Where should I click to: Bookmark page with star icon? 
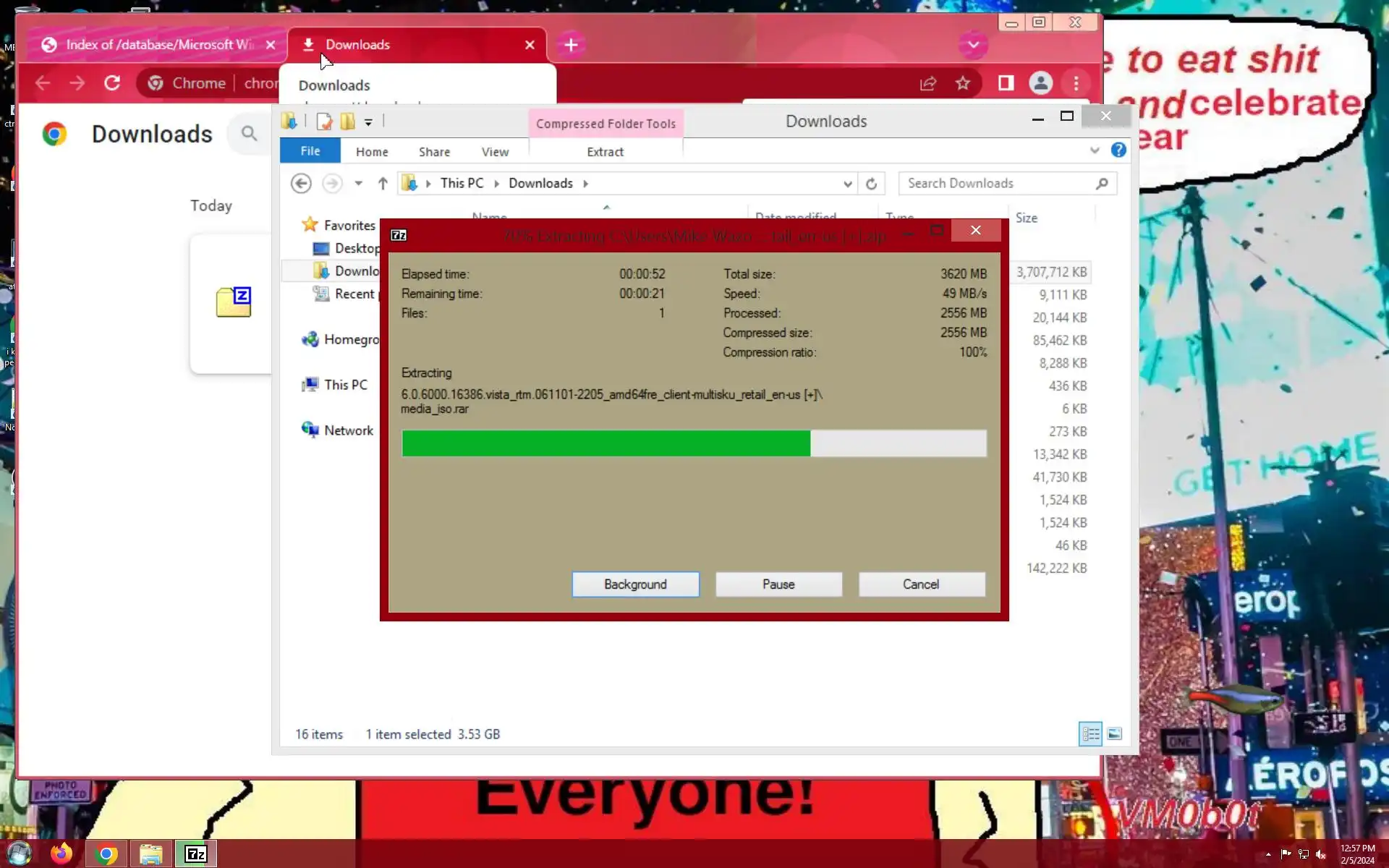[962, 83]
